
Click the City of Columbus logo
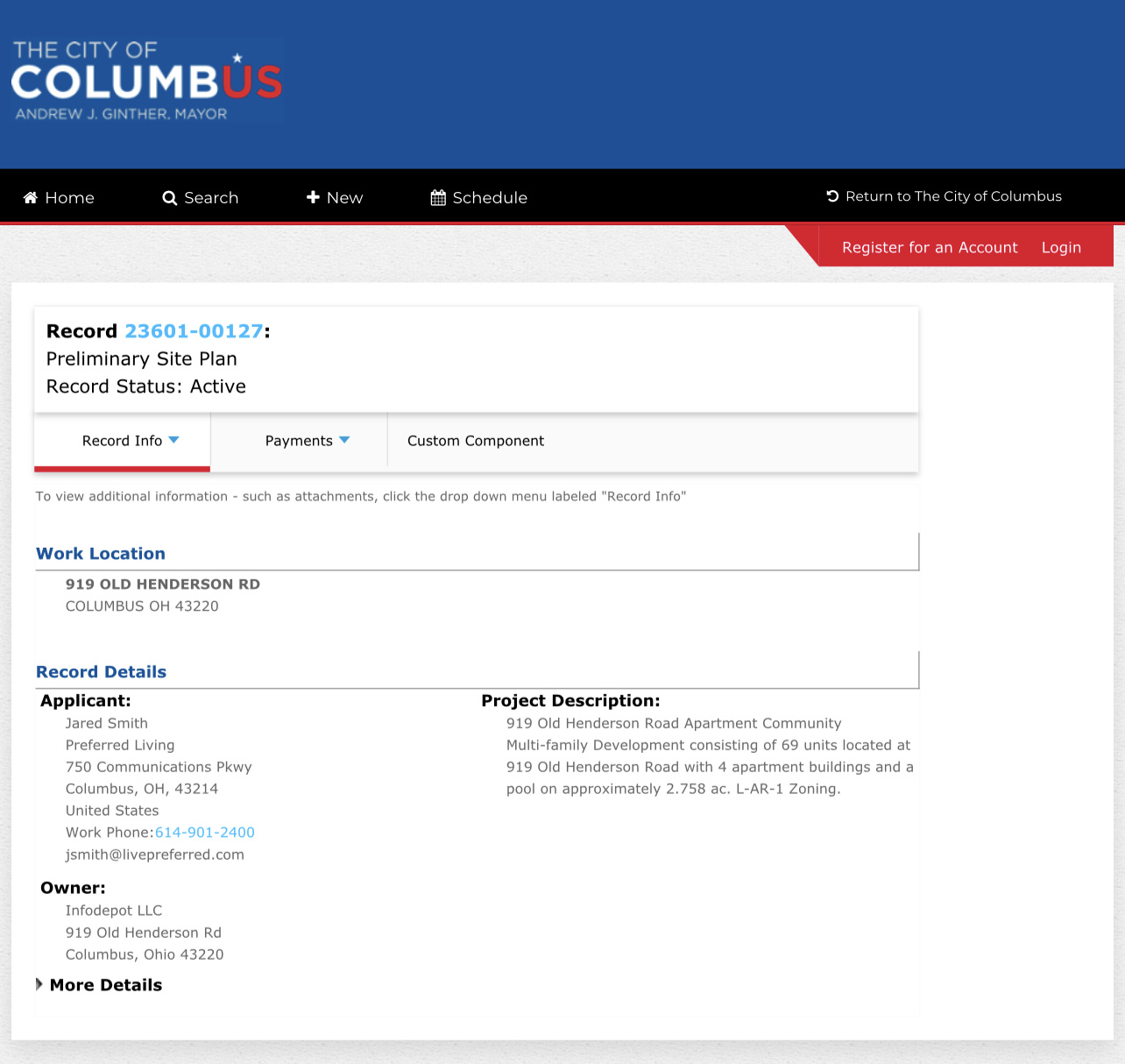[147, 81]
